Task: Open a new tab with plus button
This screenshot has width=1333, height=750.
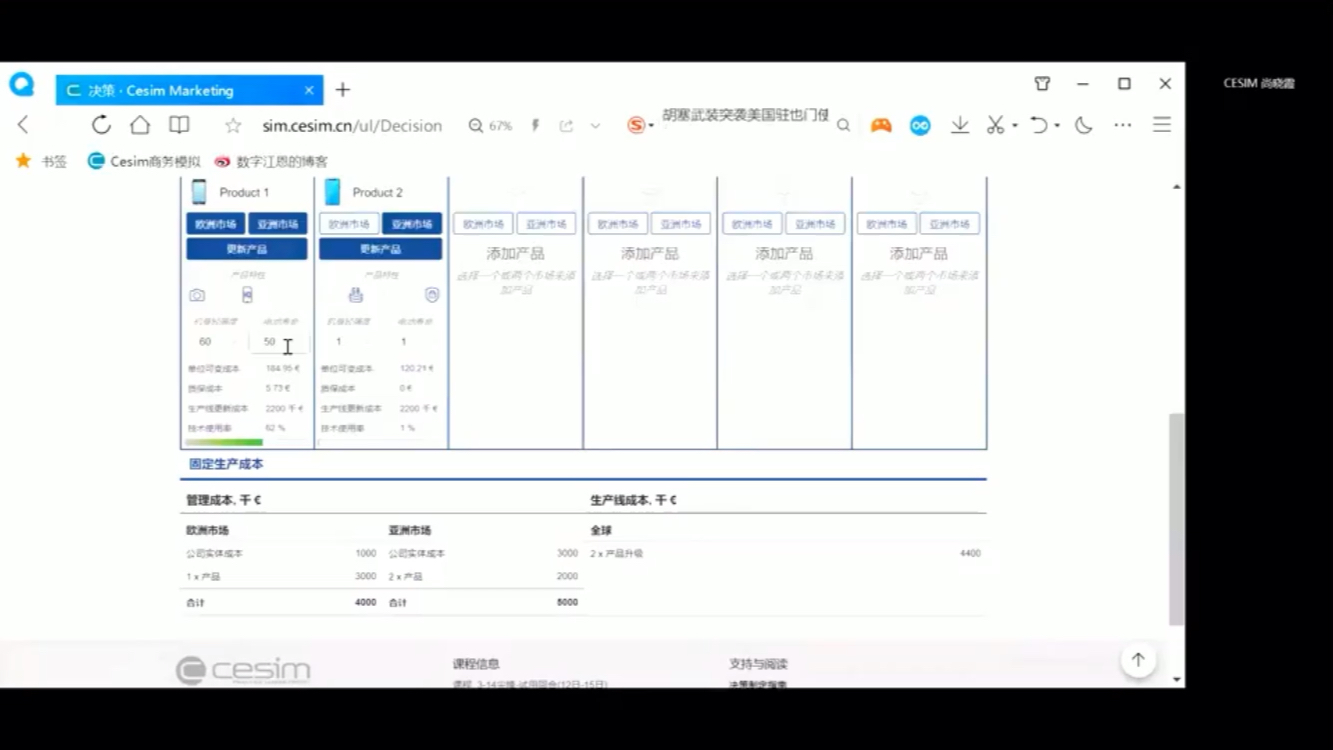Action: tap(343, 90)
